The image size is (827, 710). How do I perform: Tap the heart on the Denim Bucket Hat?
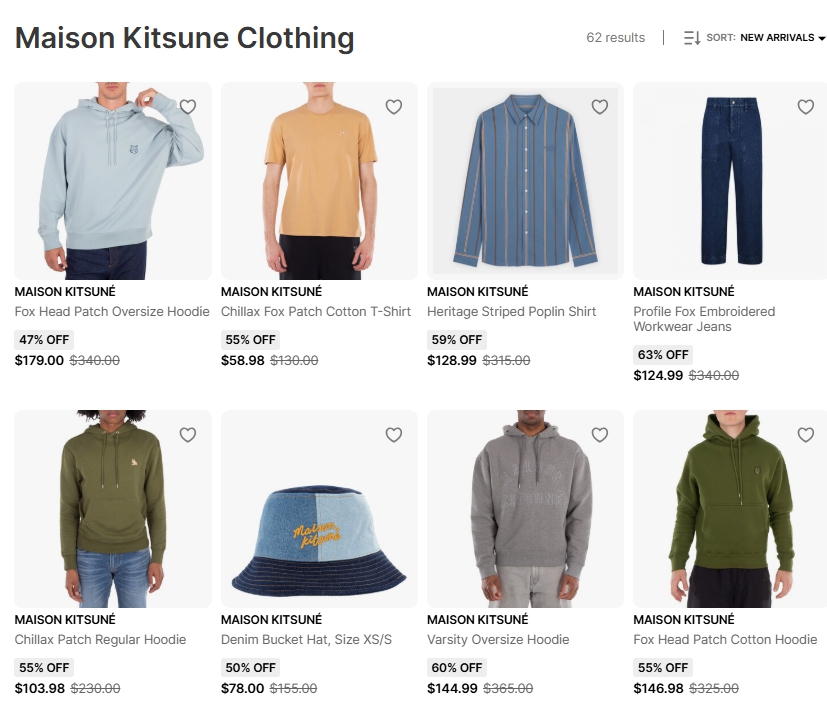pyautogui.click(x=393, y=435)
